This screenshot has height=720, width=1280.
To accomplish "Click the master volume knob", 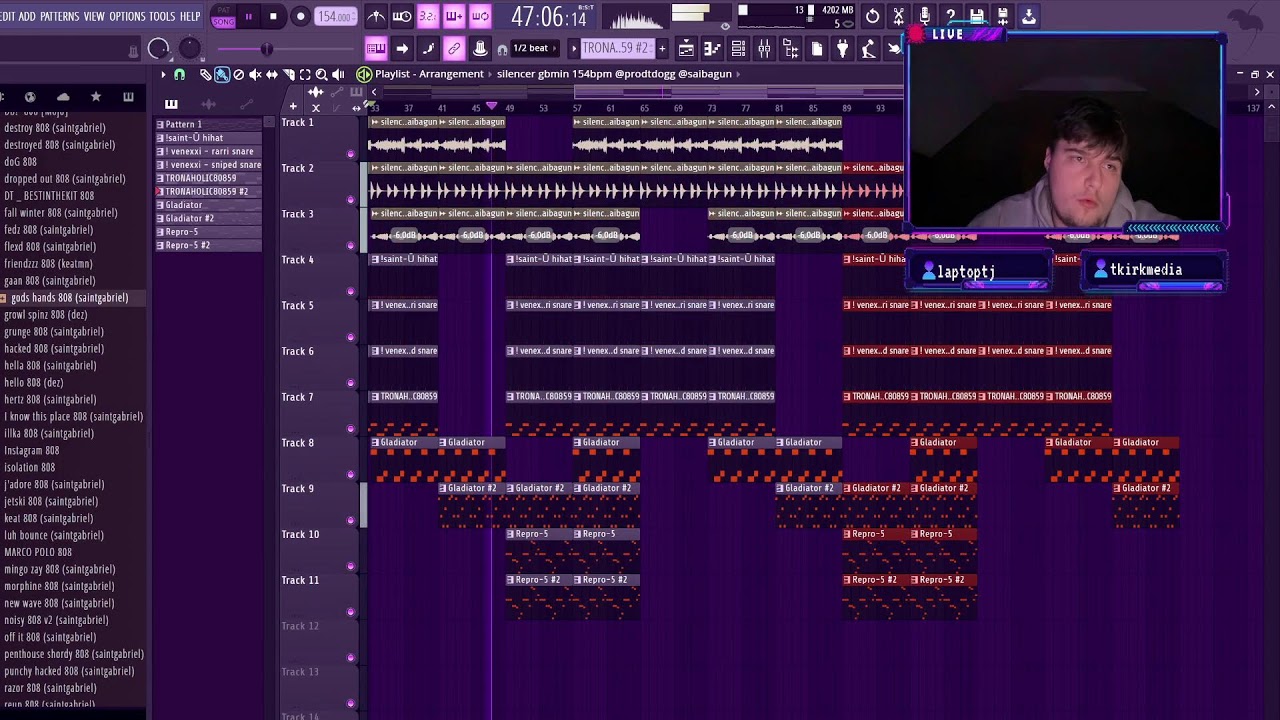I will 158,49.
